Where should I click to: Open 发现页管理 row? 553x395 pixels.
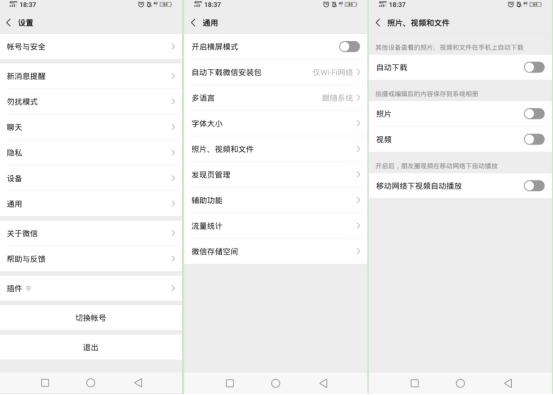click(x=275, y=175)
